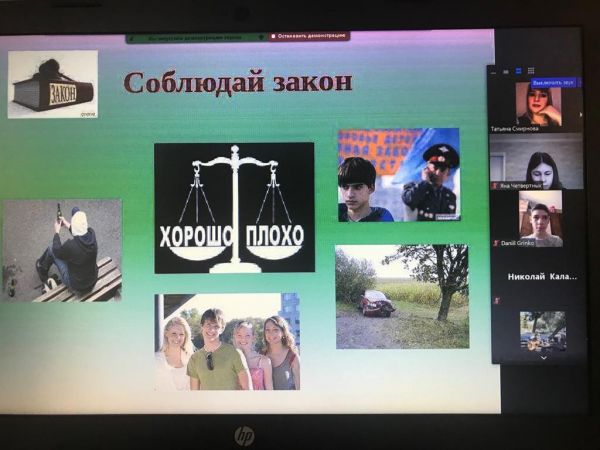
Task: Click Яна Четвертных's muted microphone icon
Action: click(494, 185)
